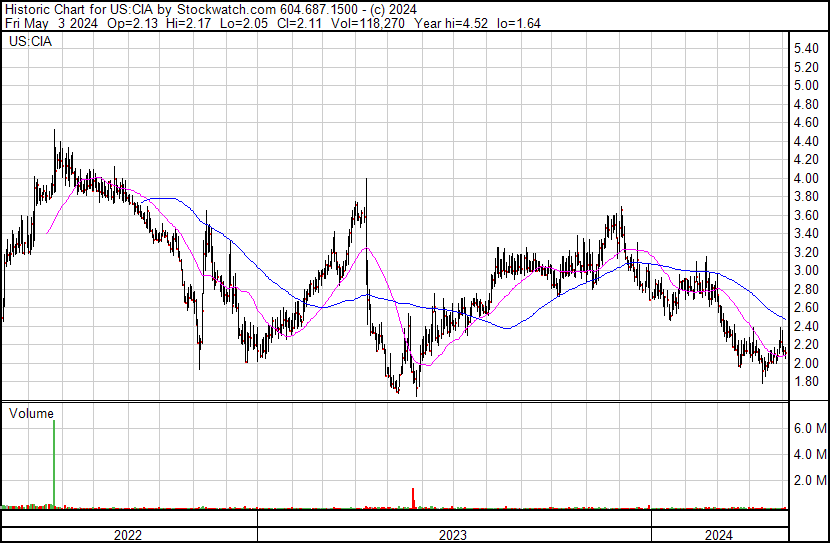Viewport: 830px width, 543px height.
Task: Click the Vol=118,270 value in the header
Action: 324,24
